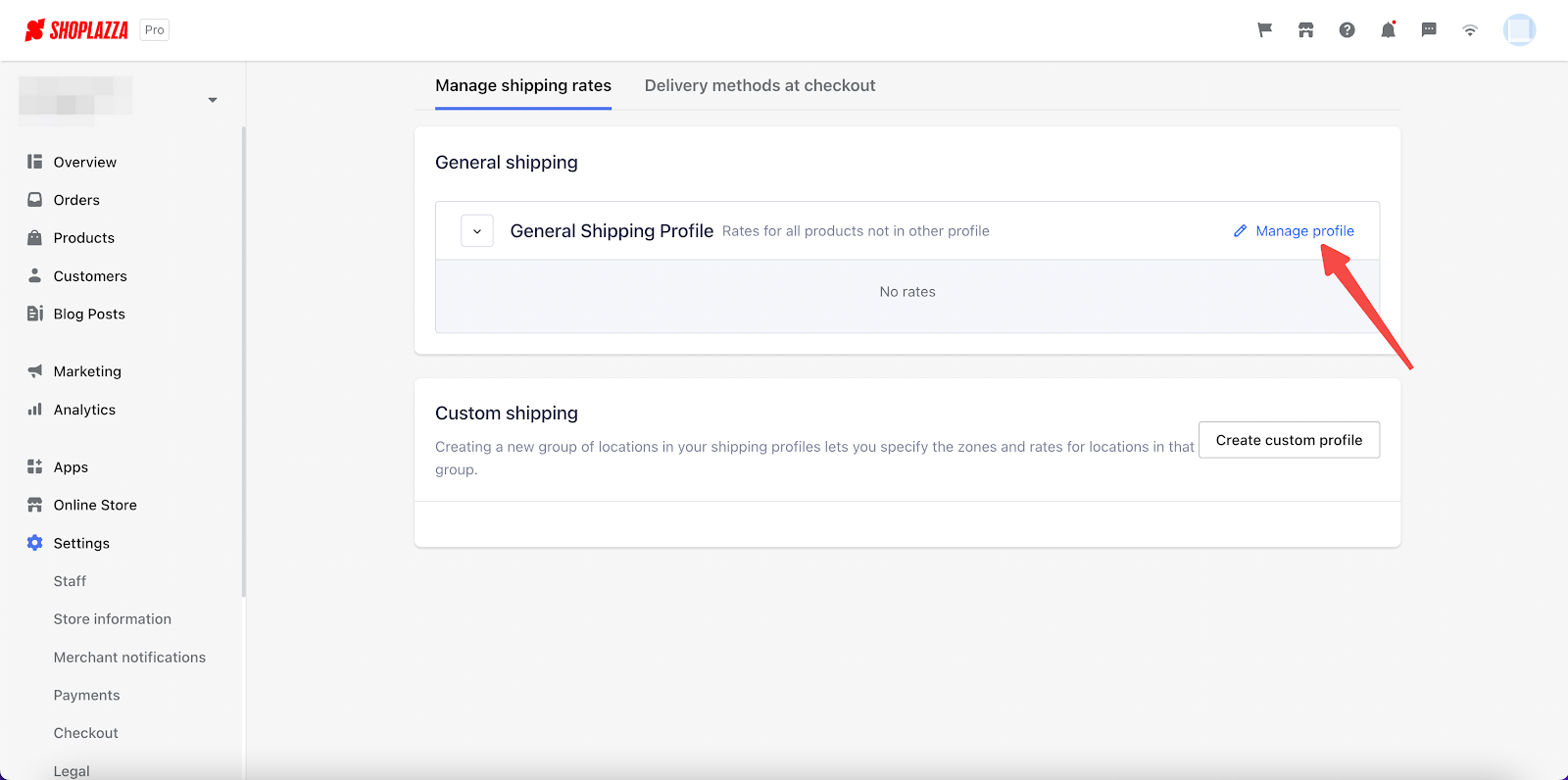Click the Online Store shop icon

click(35, 505)
